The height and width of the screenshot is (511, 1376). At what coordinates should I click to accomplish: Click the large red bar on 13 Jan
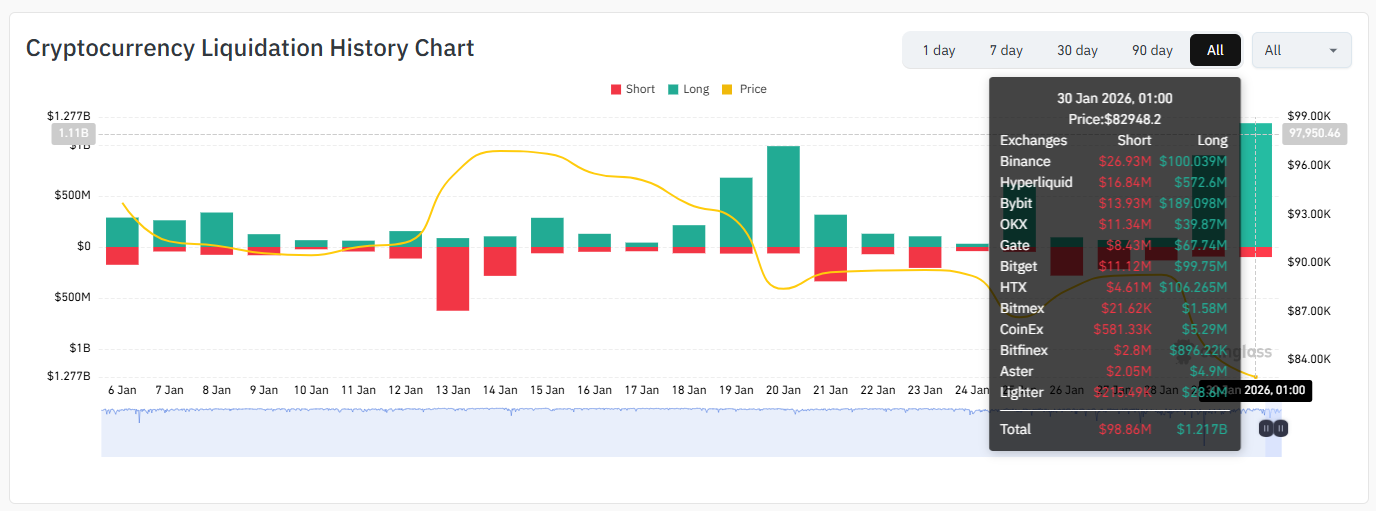(x=453, y=278)
